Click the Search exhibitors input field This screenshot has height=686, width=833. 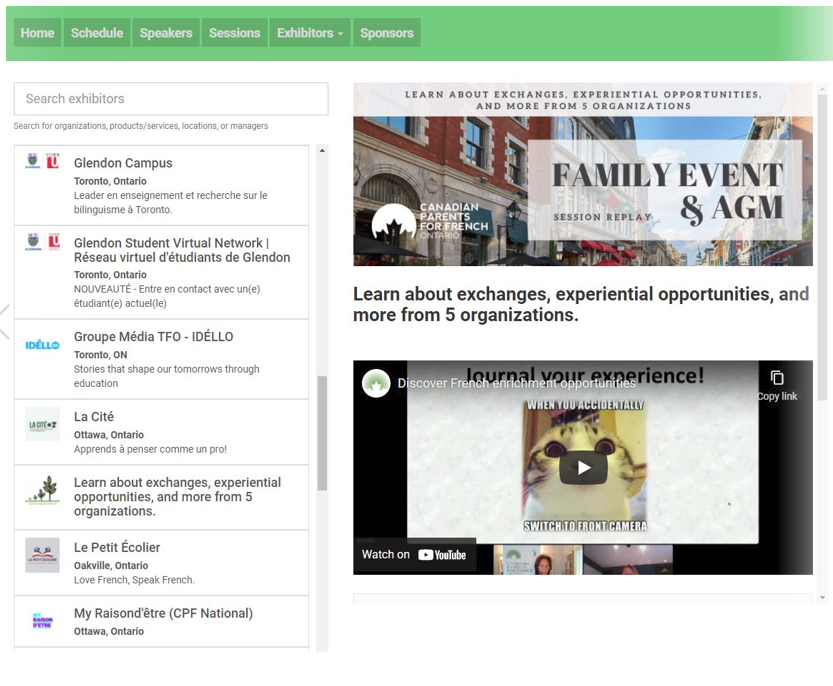[x=171, y=99]
